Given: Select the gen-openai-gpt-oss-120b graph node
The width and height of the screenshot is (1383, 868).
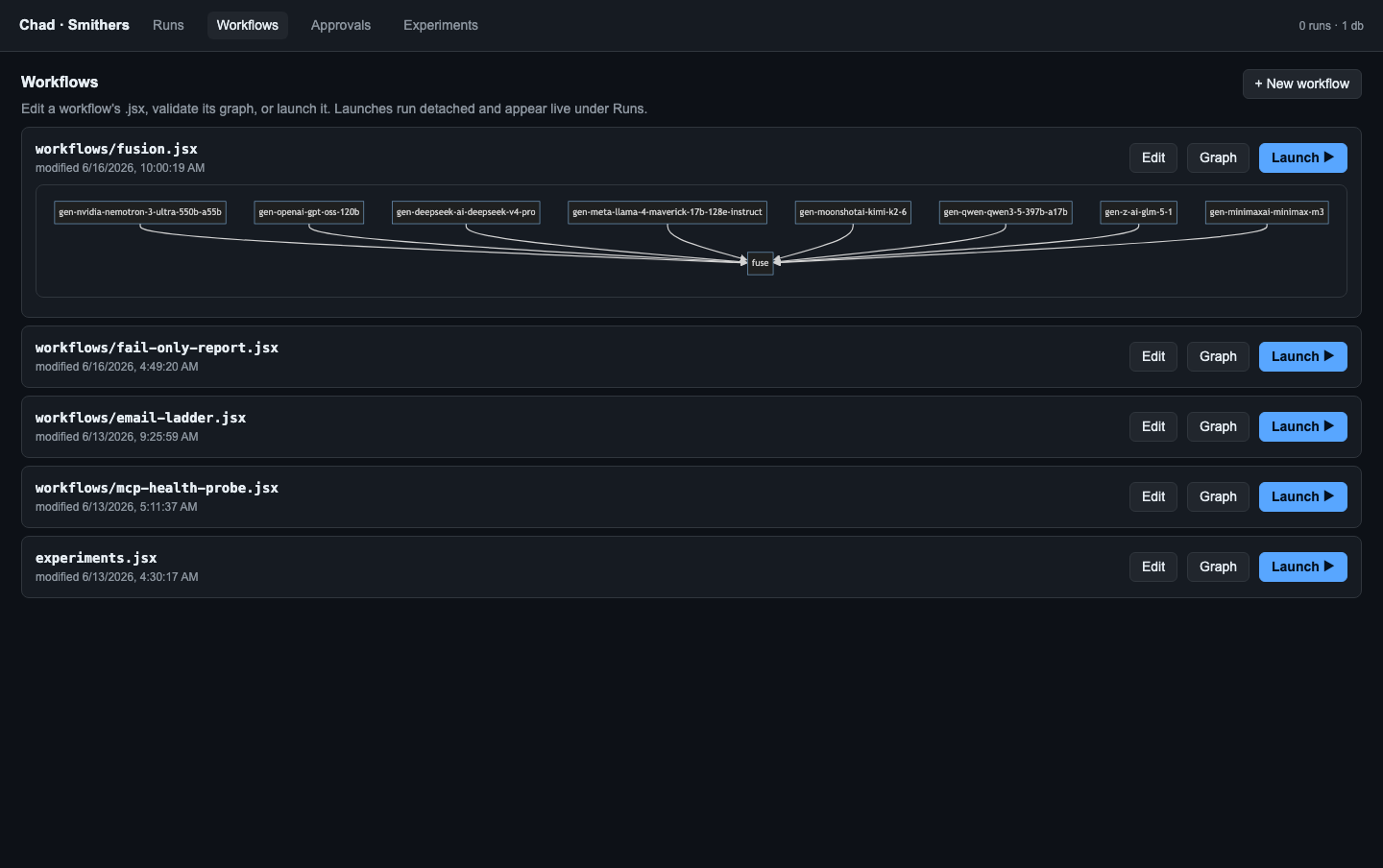Looking at the screenshot, I should 309,212.
